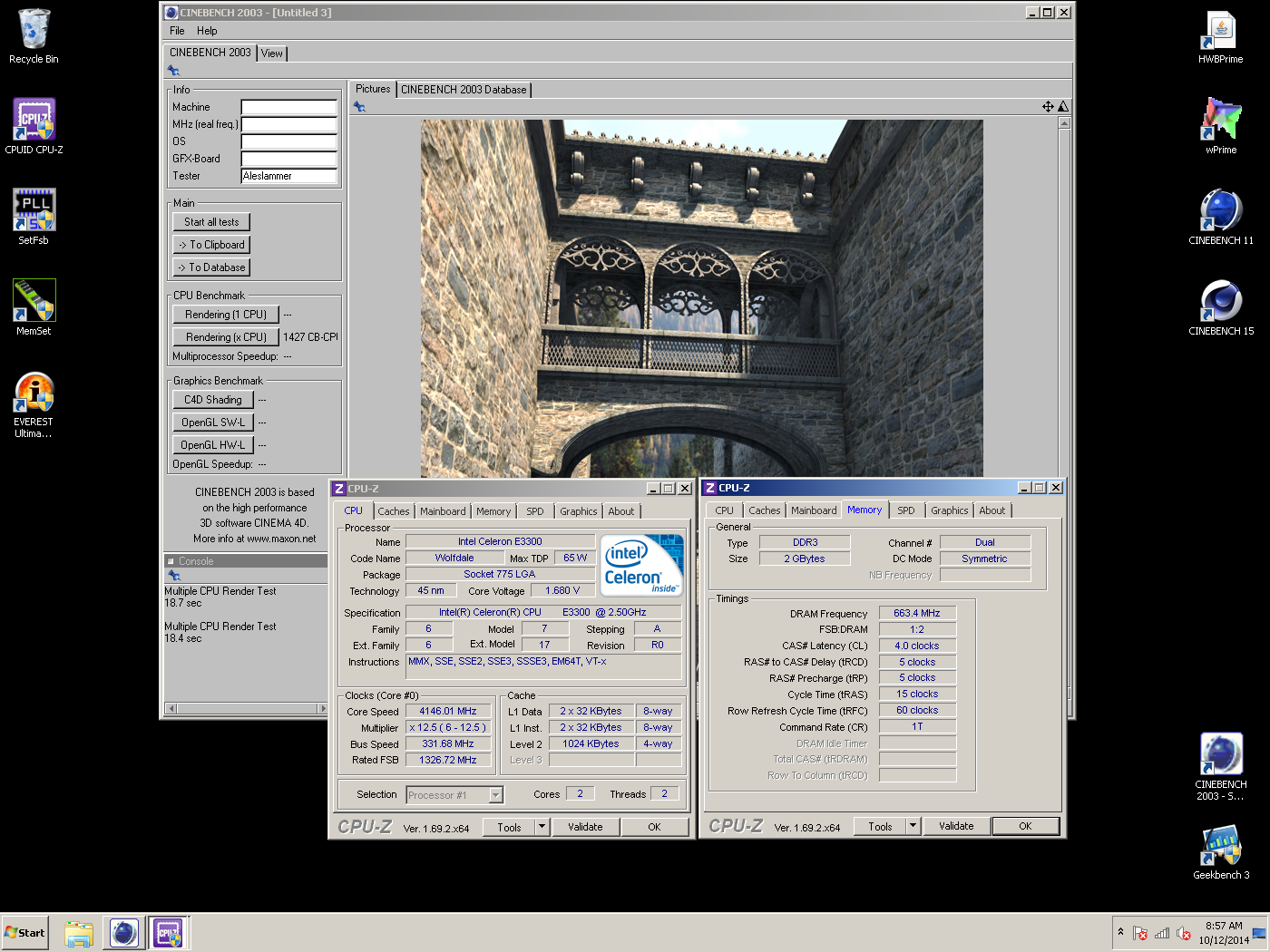Click the To Database button
The height and width of the screenshot is (952, 1270).
click(x=211, y=267)
